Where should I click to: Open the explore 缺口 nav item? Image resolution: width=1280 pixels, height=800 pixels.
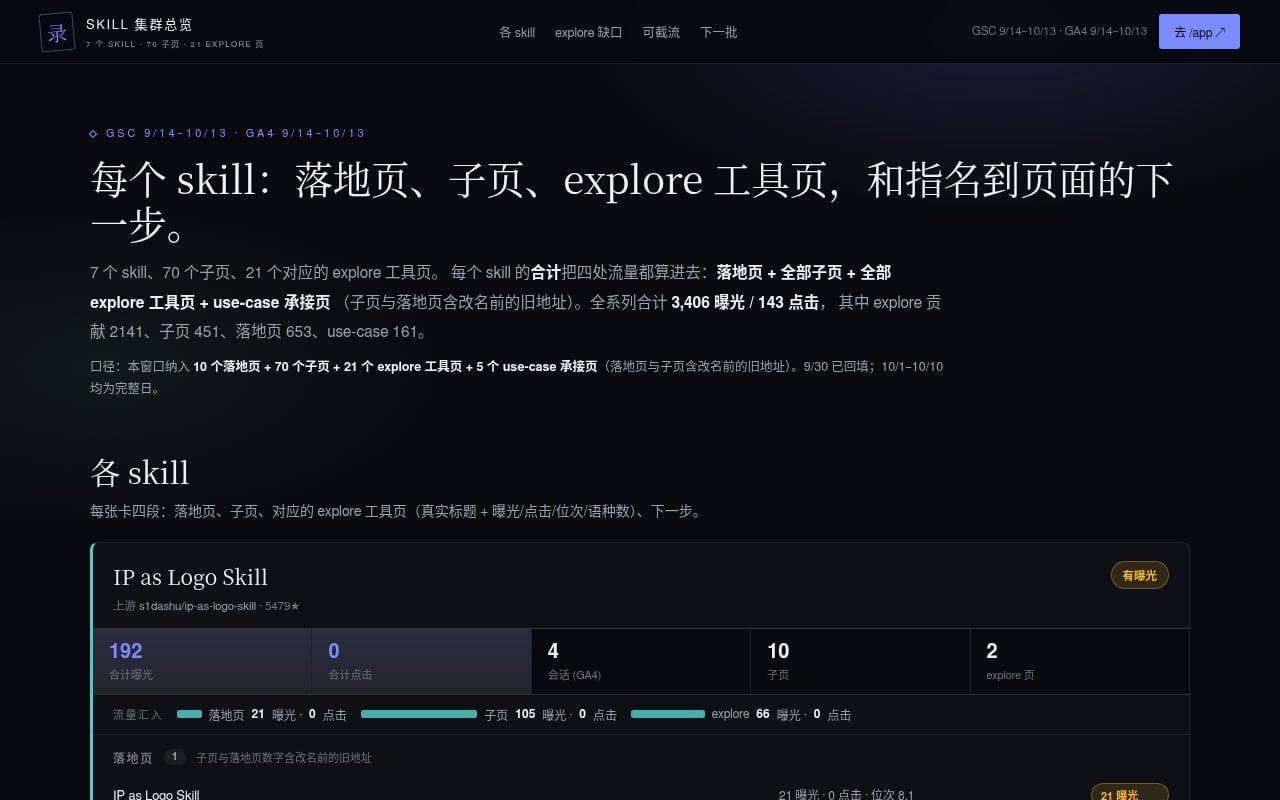point(589,32)
